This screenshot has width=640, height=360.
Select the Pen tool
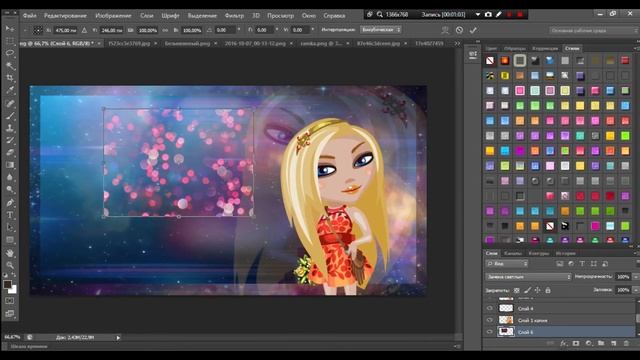(x=10, y=203)
